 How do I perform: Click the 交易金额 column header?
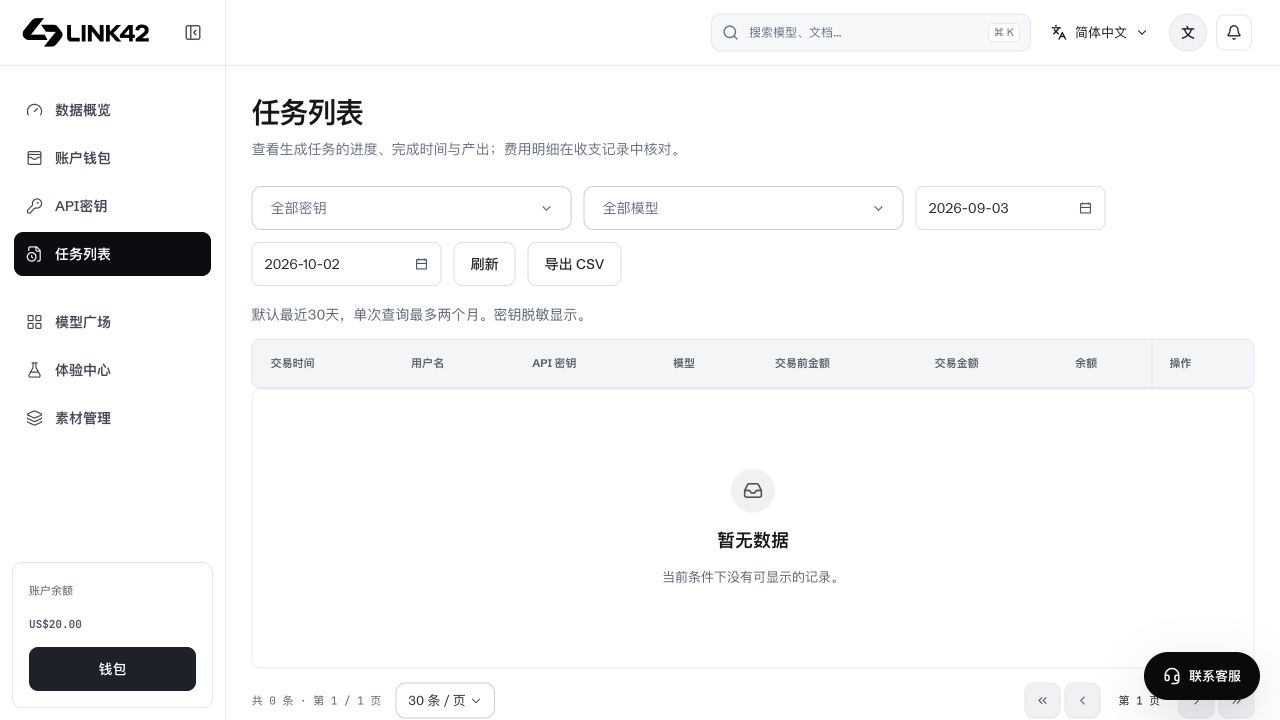956,363
